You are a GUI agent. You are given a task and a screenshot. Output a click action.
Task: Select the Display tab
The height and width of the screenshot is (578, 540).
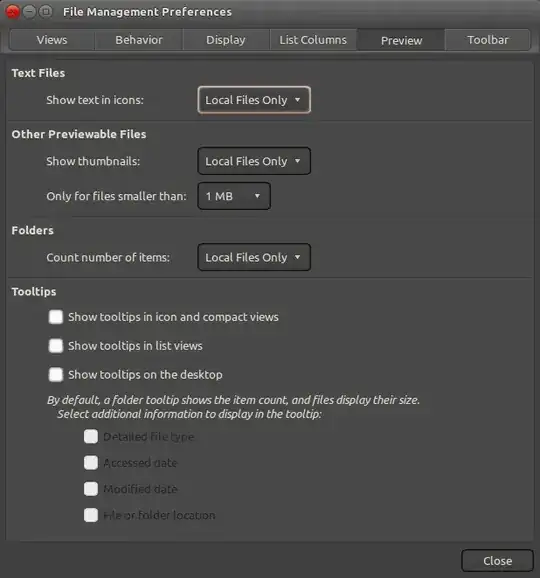click(226, 40)
